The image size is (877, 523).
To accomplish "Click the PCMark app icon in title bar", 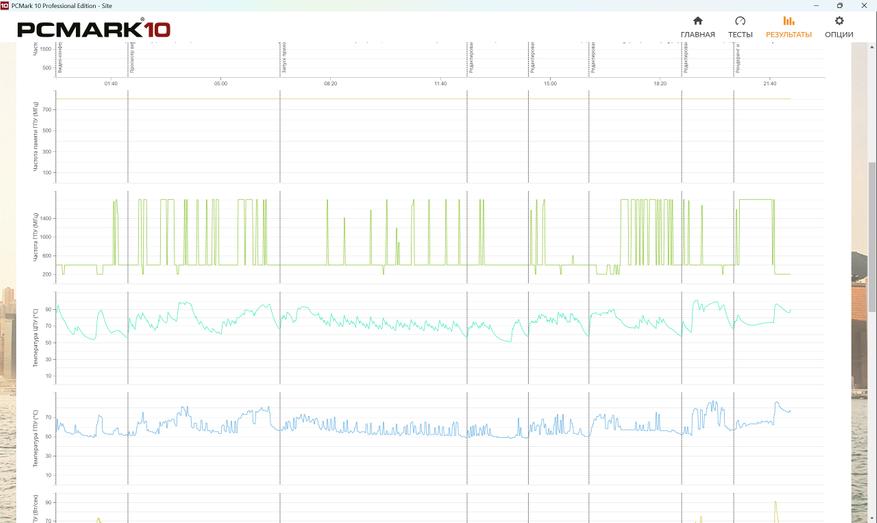I will coord(4,5).
